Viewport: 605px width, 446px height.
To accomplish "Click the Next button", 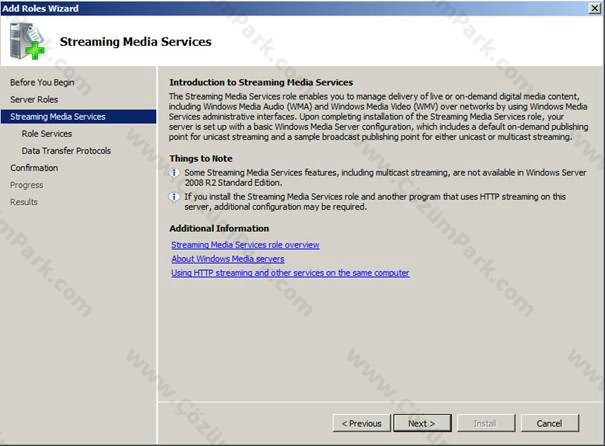I will coord(422,423).
